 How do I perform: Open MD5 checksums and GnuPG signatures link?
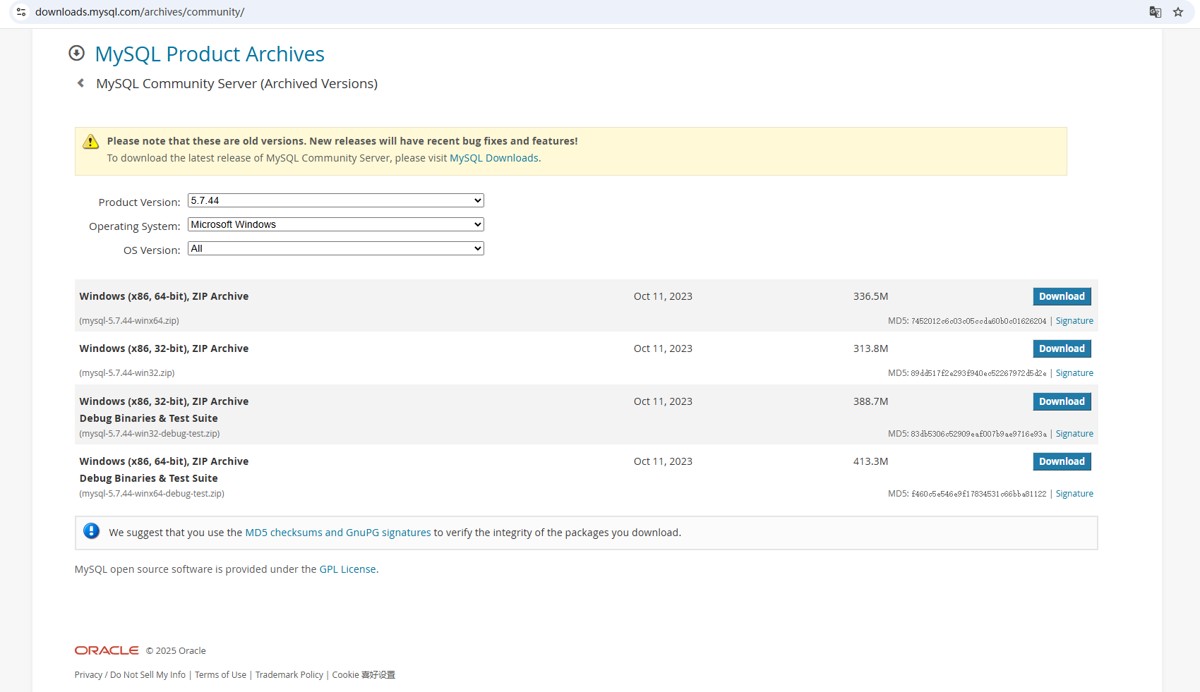coord(338,533)
